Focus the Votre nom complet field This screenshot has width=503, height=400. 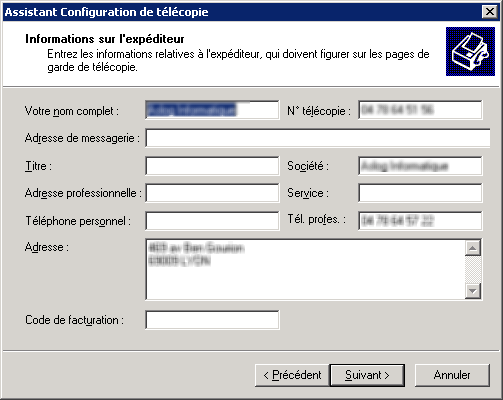pos(212,110)
